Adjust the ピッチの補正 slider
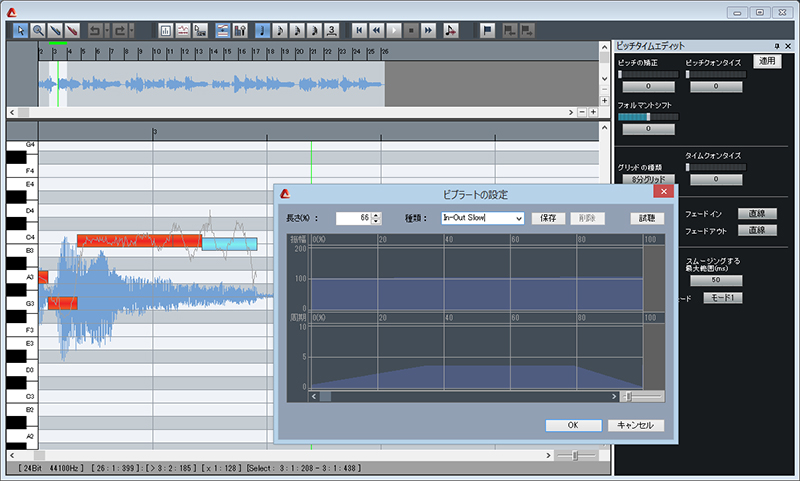800x481 pixels. (x=648, y=74)
